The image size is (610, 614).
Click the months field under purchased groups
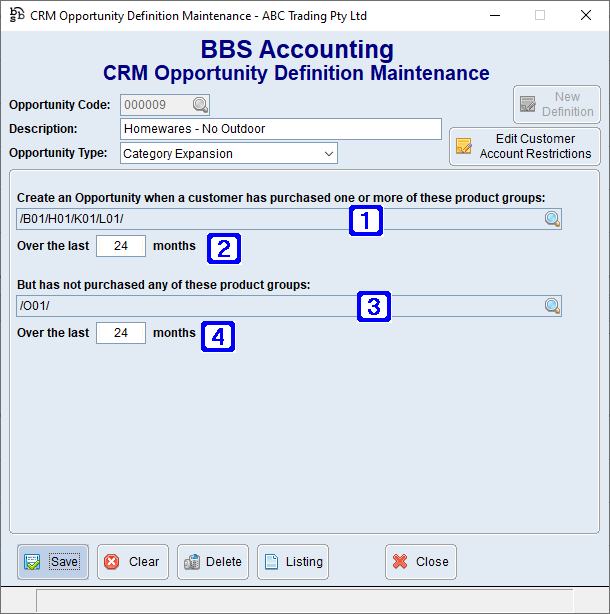click(x=121, y=246)
